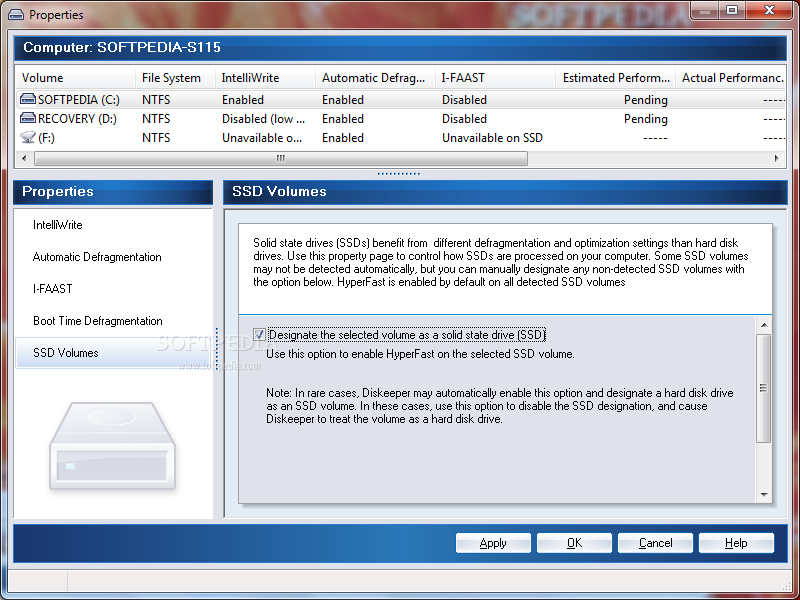Open Boot Time Defragmentation page
800x600 pixels.
pyautogui.click(x=98, y=321)
